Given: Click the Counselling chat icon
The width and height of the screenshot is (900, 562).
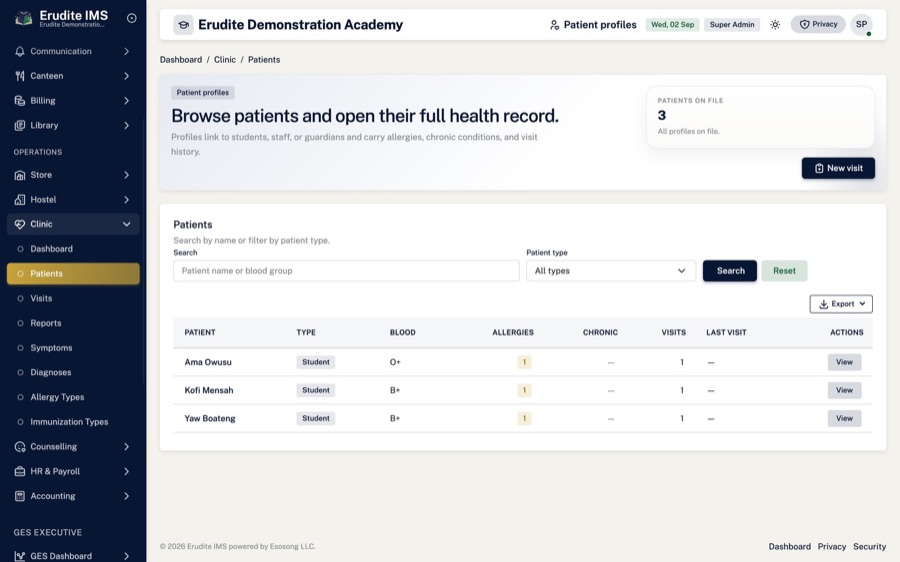Looking at the screenshot, I should coord(20,447).
